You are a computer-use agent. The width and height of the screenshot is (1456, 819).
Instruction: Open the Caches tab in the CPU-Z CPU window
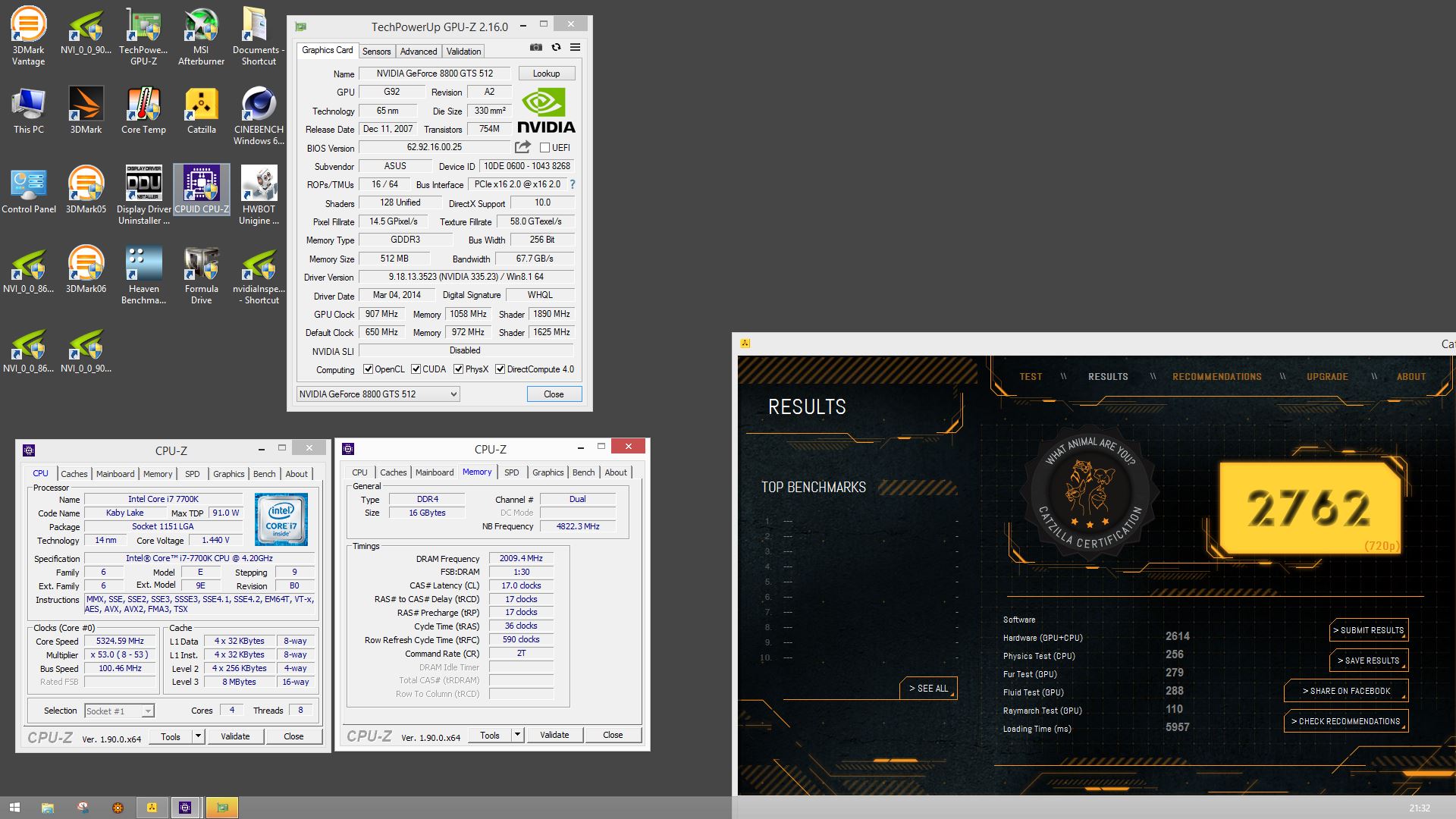(x=74, y=474)
